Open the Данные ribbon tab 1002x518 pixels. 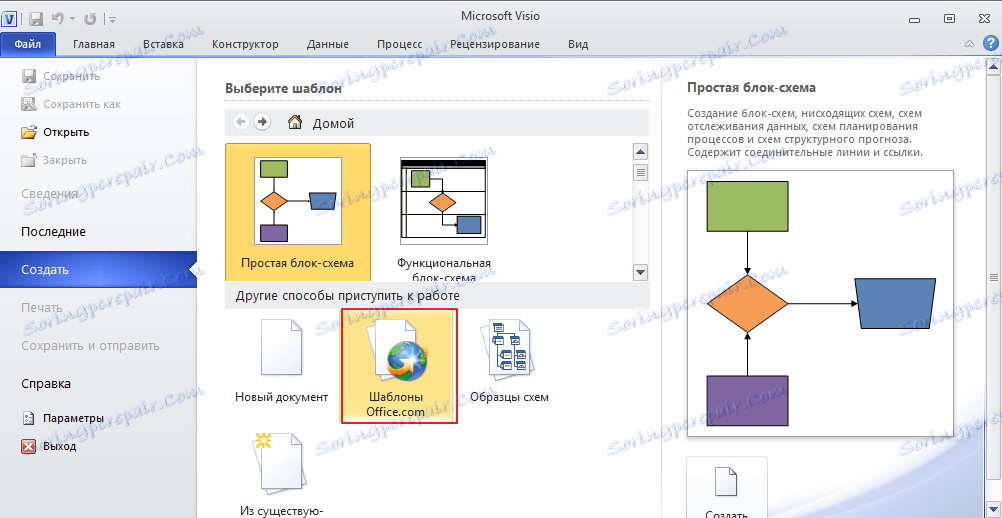[x=328, y=44]
